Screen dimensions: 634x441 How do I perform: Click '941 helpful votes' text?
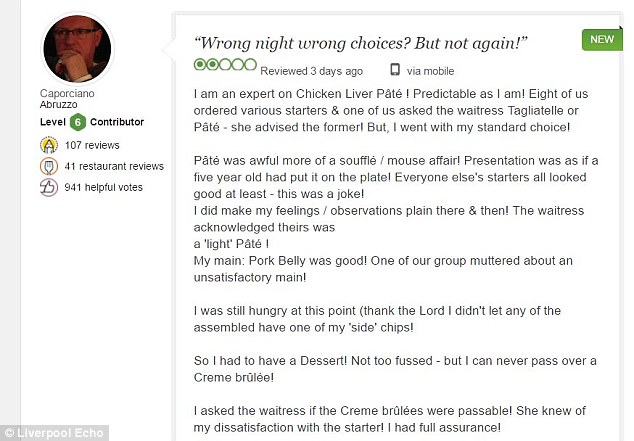point(104,187)
